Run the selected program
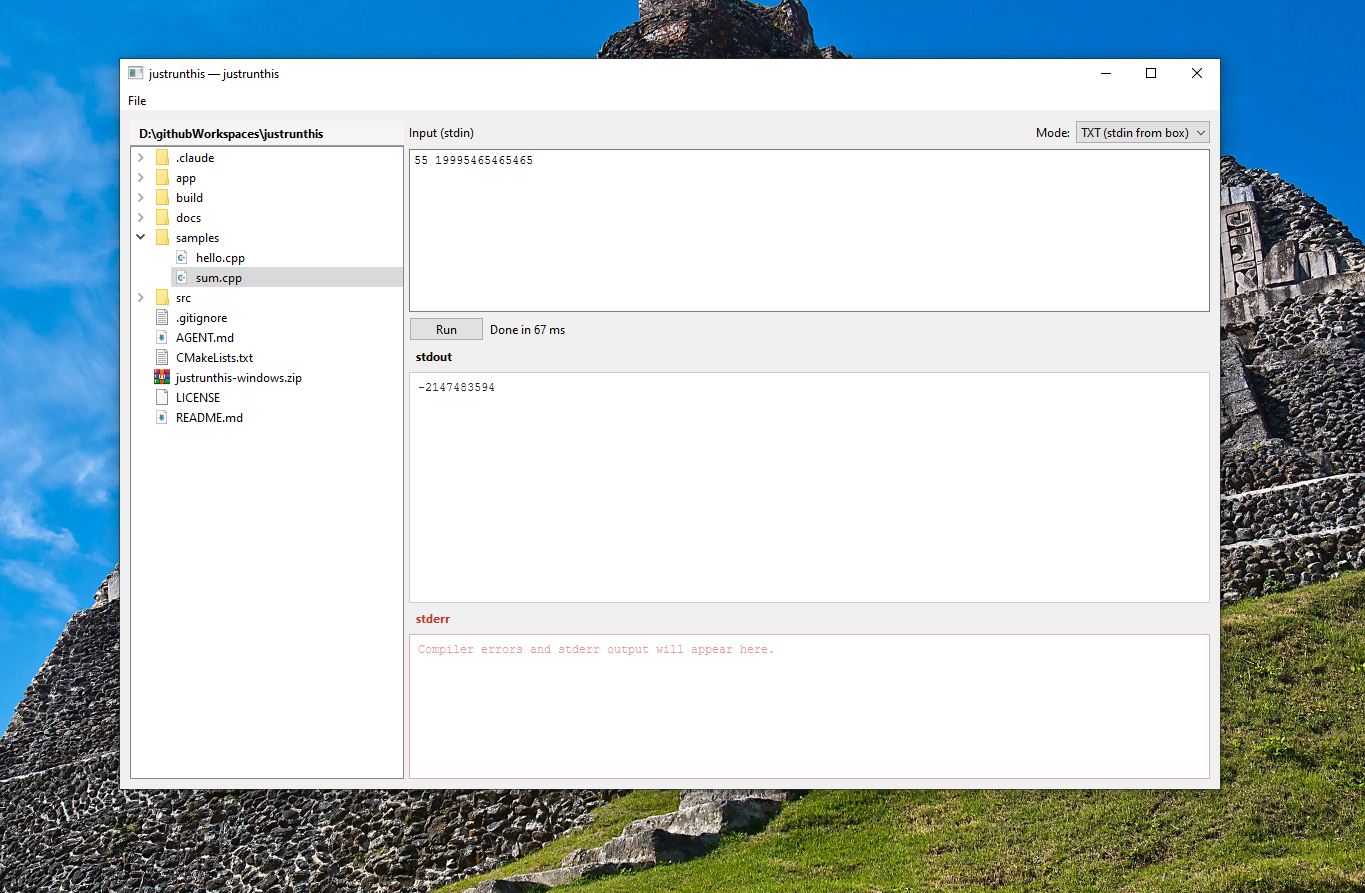Viewport: 1365px width, 893px height. (x=446, y=329)
